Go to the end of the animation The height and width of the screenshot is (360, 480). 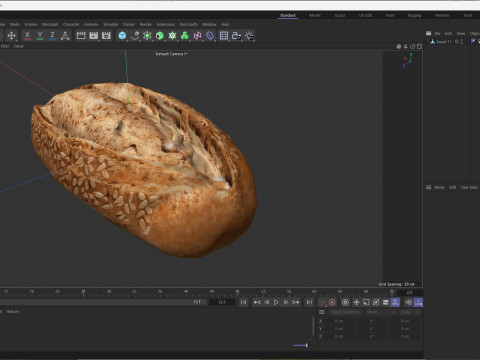[x=309, y=302]
